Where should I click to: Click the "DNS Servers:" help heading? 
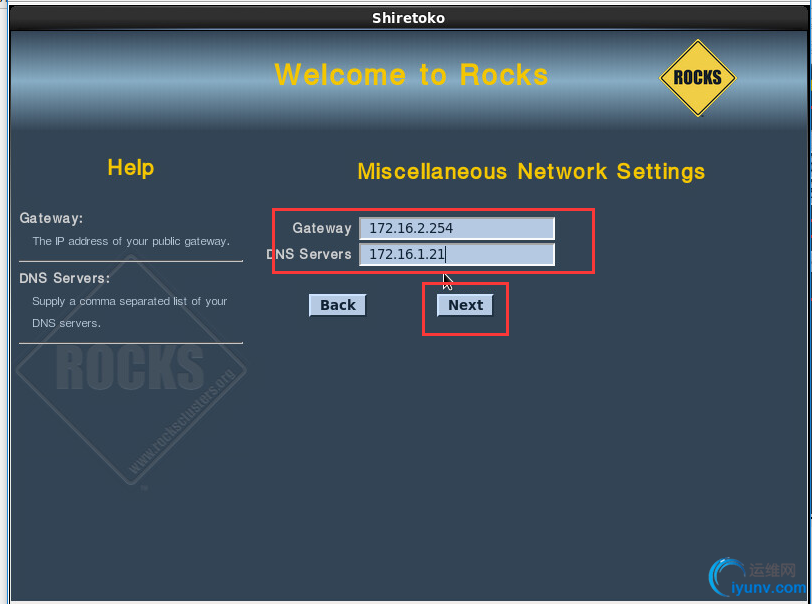[x=65, y=278]
